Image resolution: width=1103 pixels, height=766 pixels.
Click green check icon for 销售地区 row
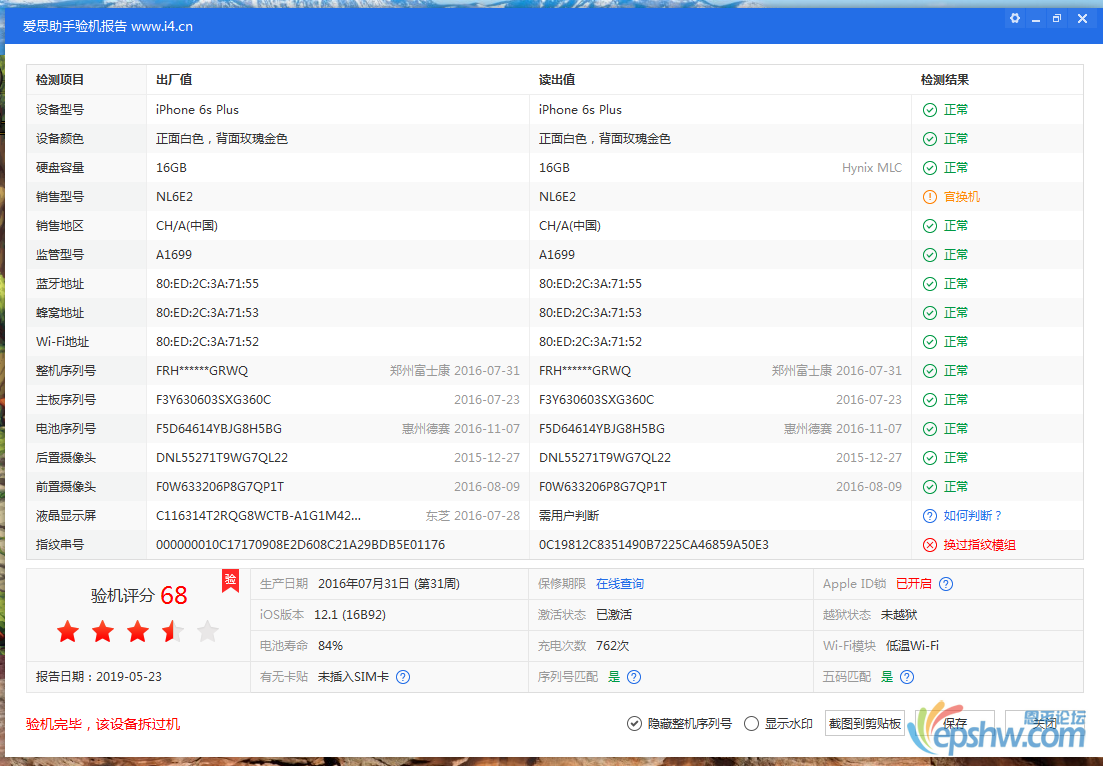pyautogui.click(x=930, y=226)
